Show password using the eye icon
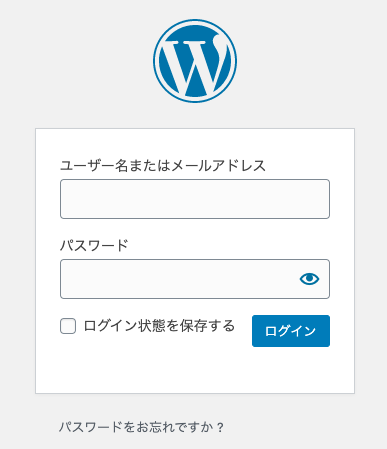Screen dimensions: 387x449 pyautogui.click(x=309, y=279)
